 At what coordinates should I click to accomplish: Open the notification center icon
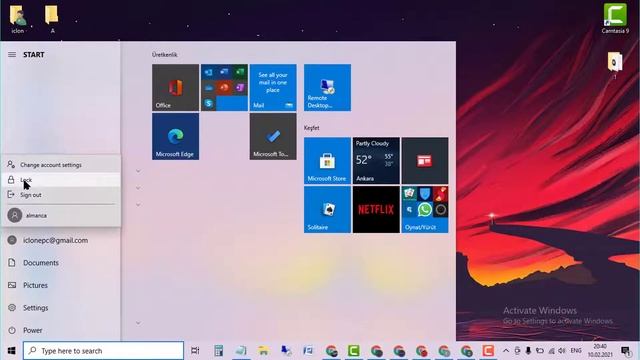(625, 351)
